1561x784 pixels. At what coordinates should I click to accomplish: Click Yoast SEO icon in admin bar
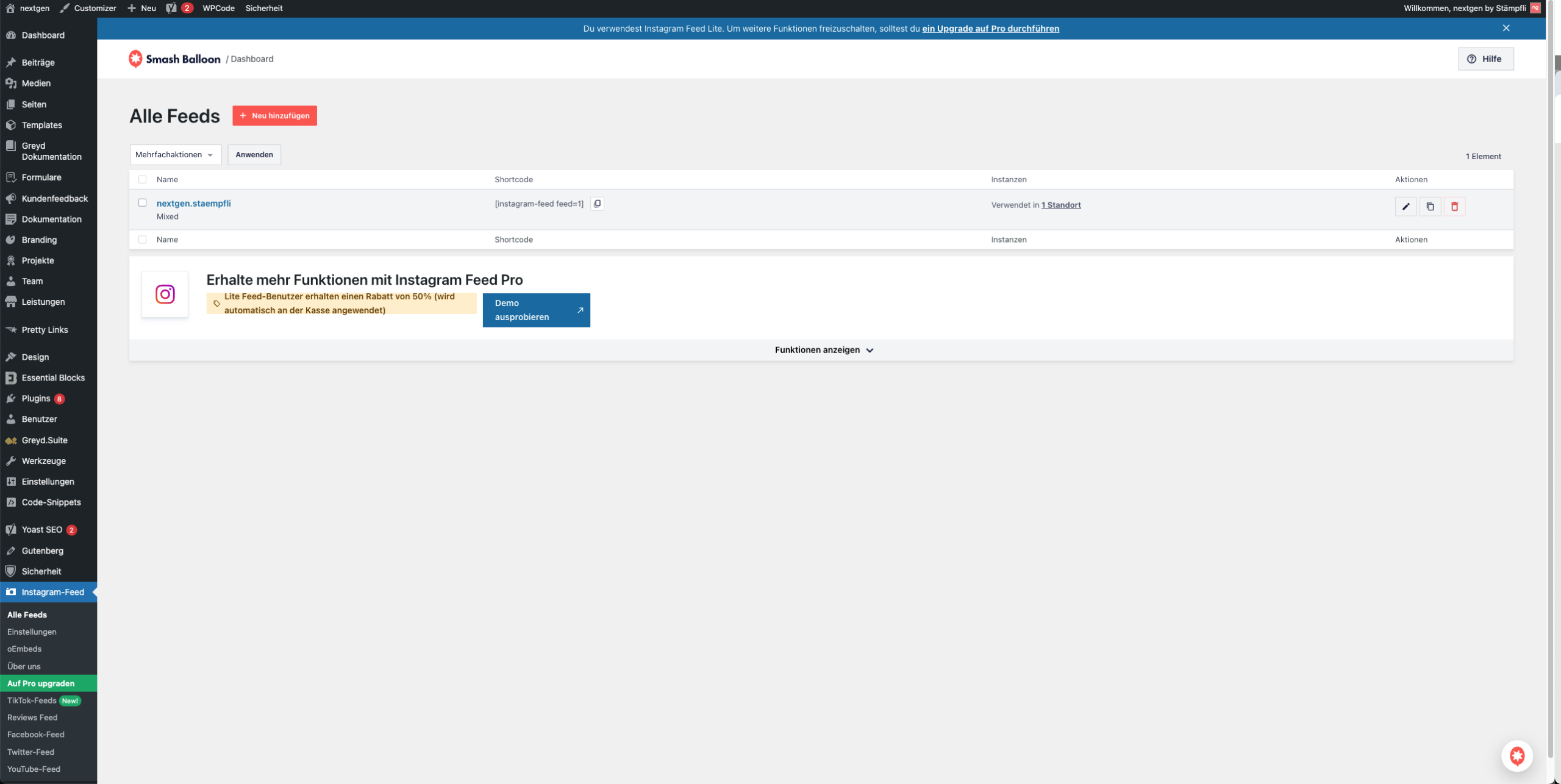pyautogui.click(x=171, y=8)
